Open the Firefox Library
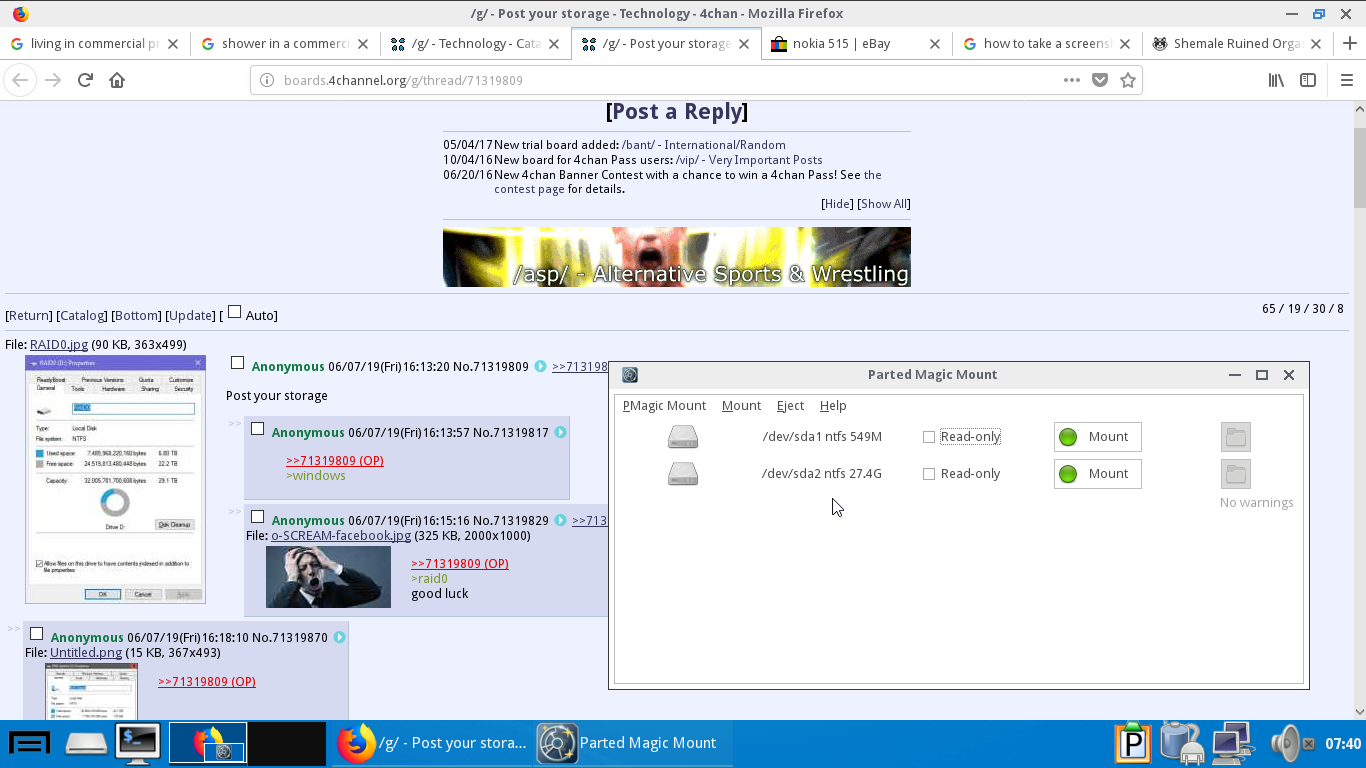1366x768 pixels. point(1276,80)
